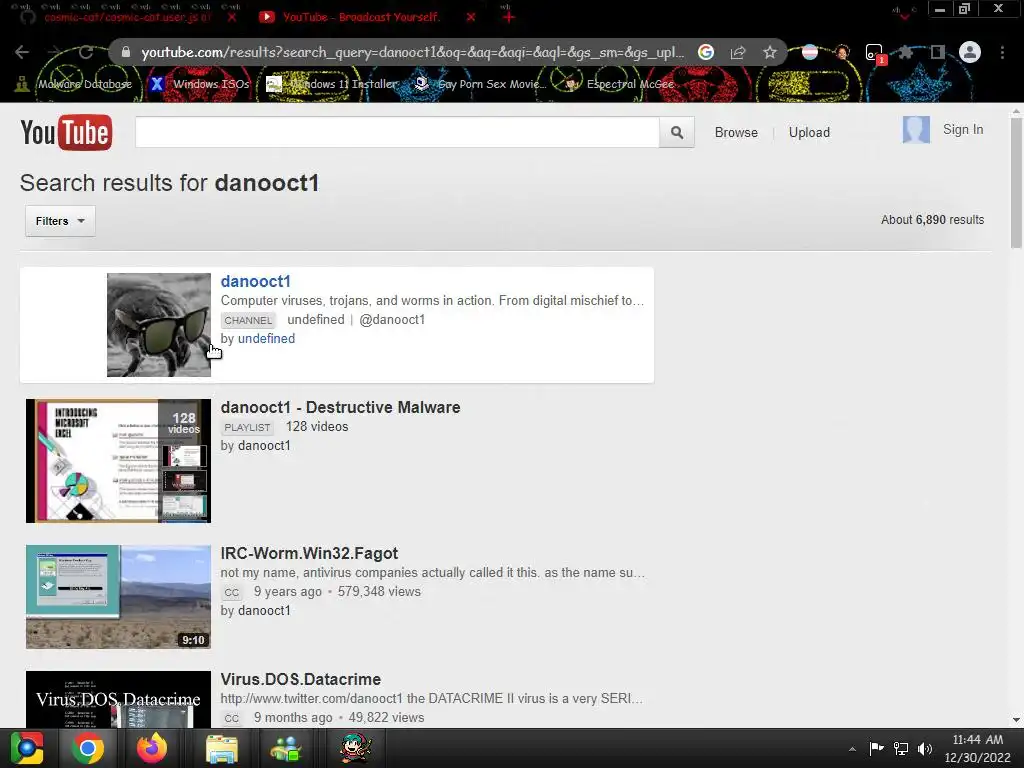Open Espectral McGee bookmark
The width and height of the screenshot is (1024, 768).
click(x=620, y=84)
